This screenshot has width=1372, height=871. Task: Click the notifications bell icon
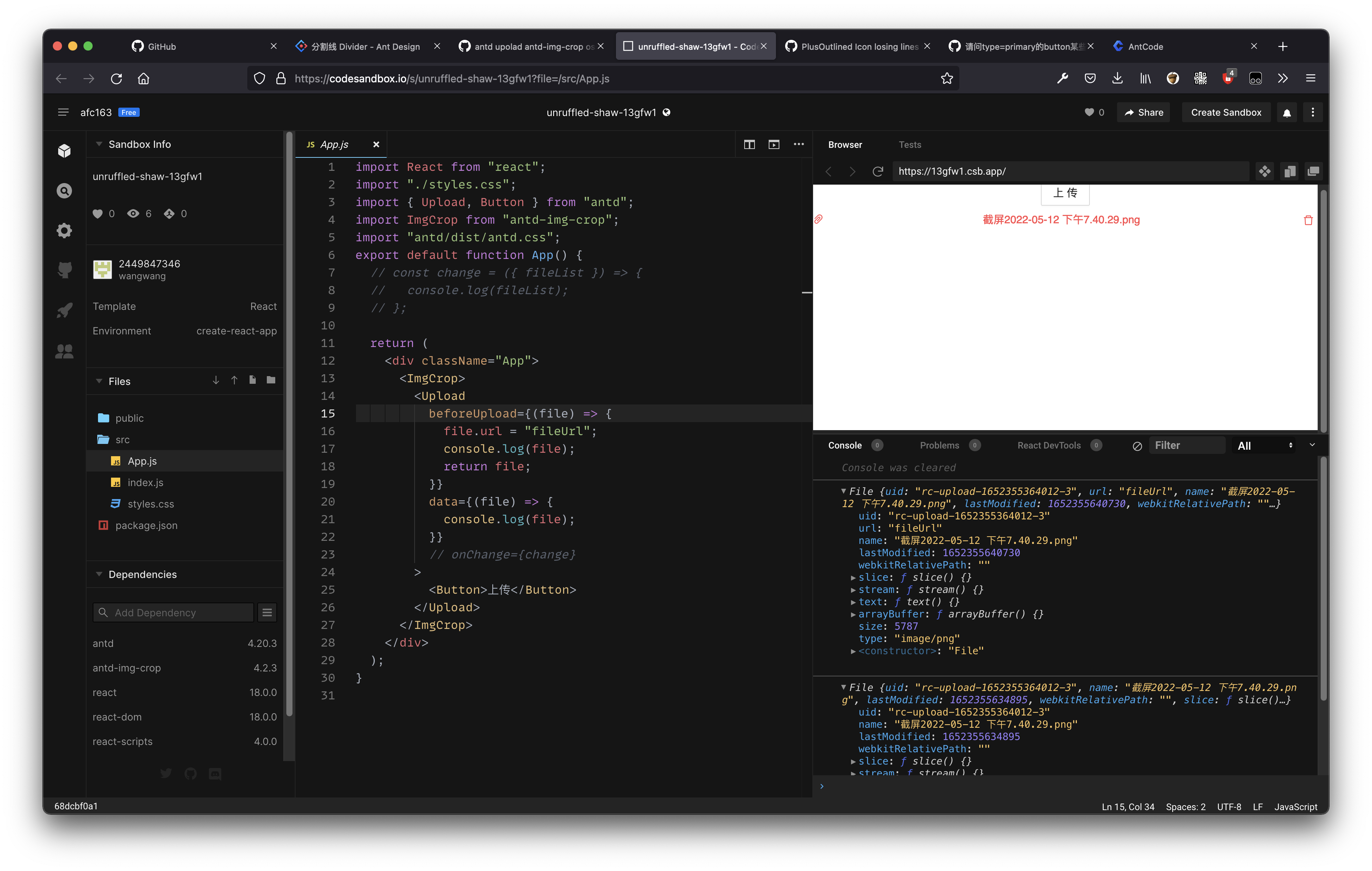click(x=1287, y=113)
